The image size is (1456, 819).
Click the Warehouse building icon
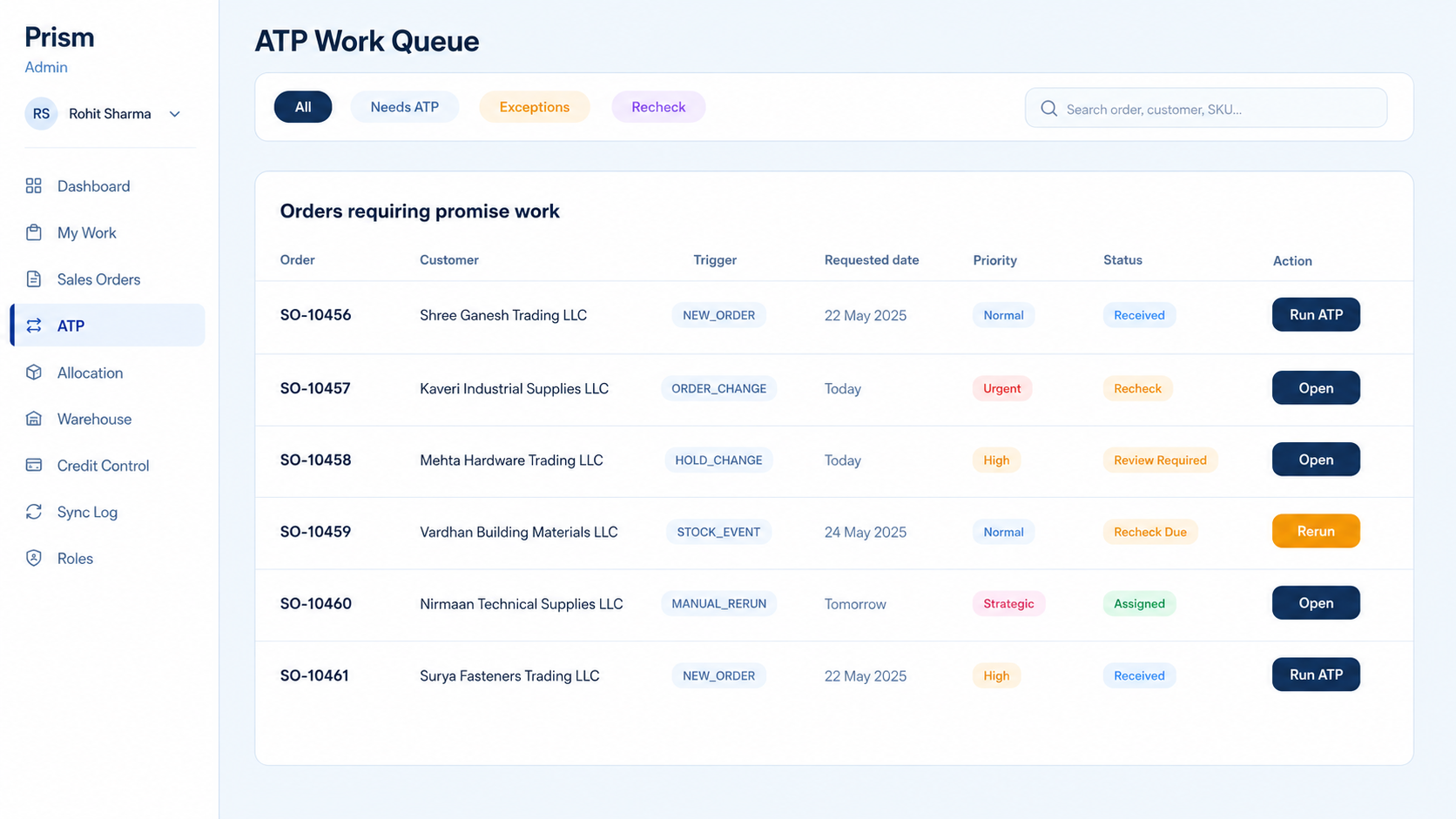click(x=34, y=419)
